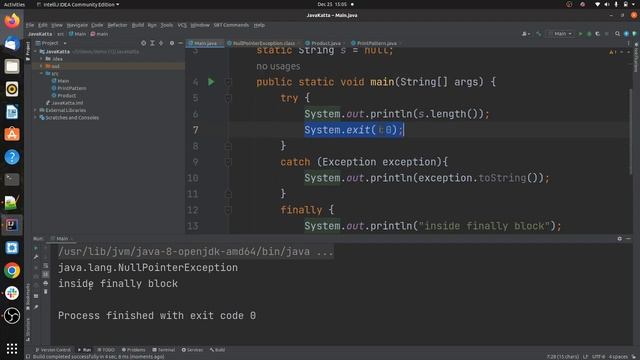Open the VCS menu
Viewport: 640px width, 360px height.
pyautogui.click(x=182, y=25)
